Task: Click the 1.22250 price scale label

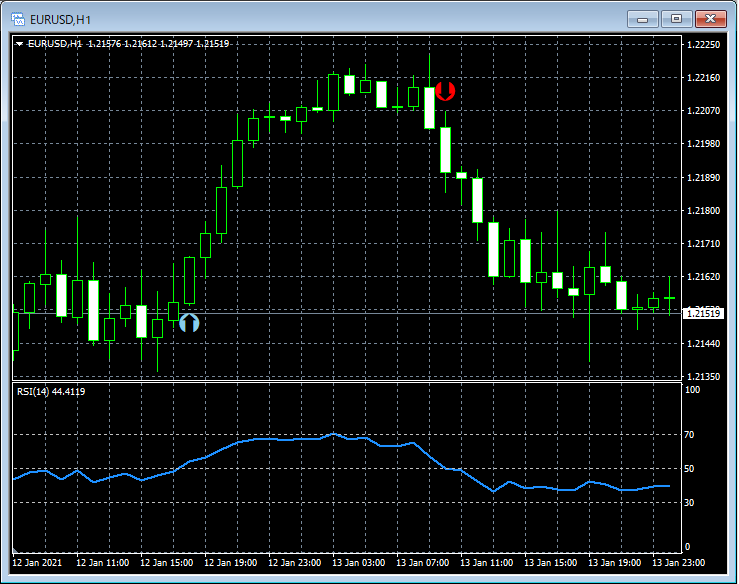Action: pyautogui.click(x=703, y=45)
